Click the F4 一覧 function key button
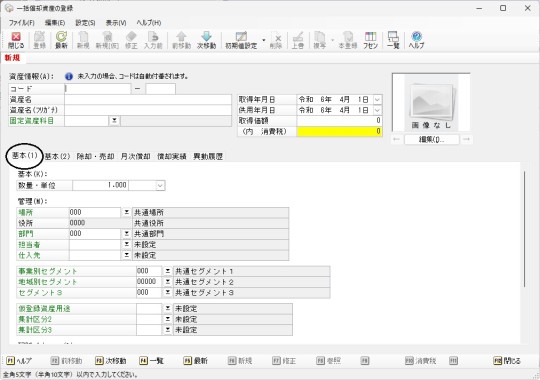Screen dimensions: 540x380 tap(152, 361)
